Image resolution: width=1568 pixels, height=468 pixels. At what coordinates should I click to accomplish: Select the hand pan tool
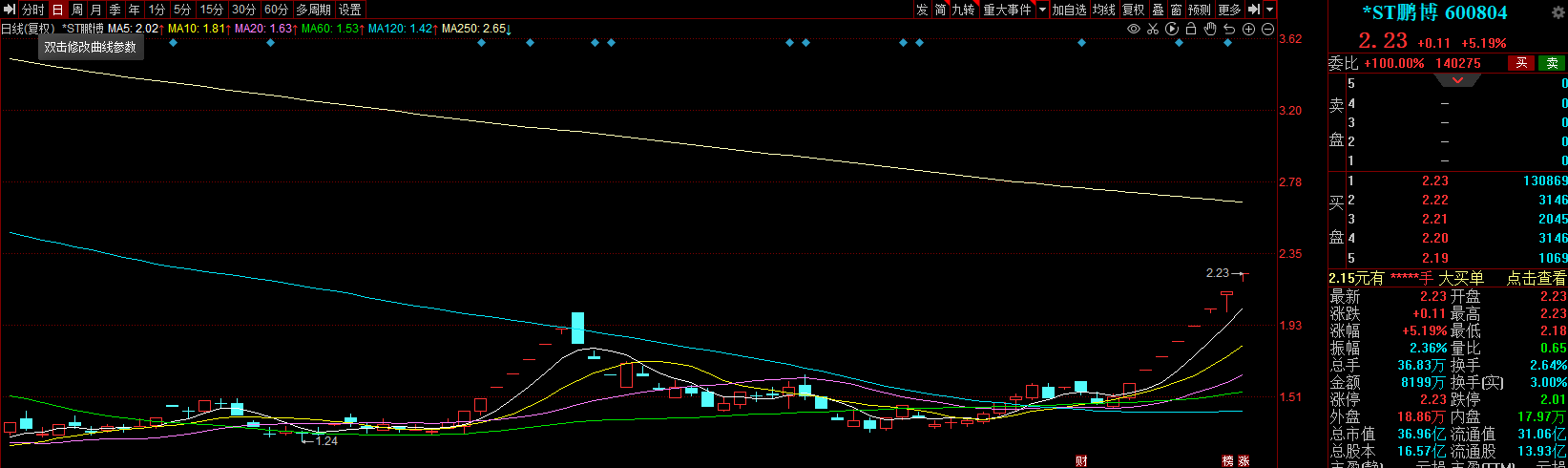[1210, 29]
